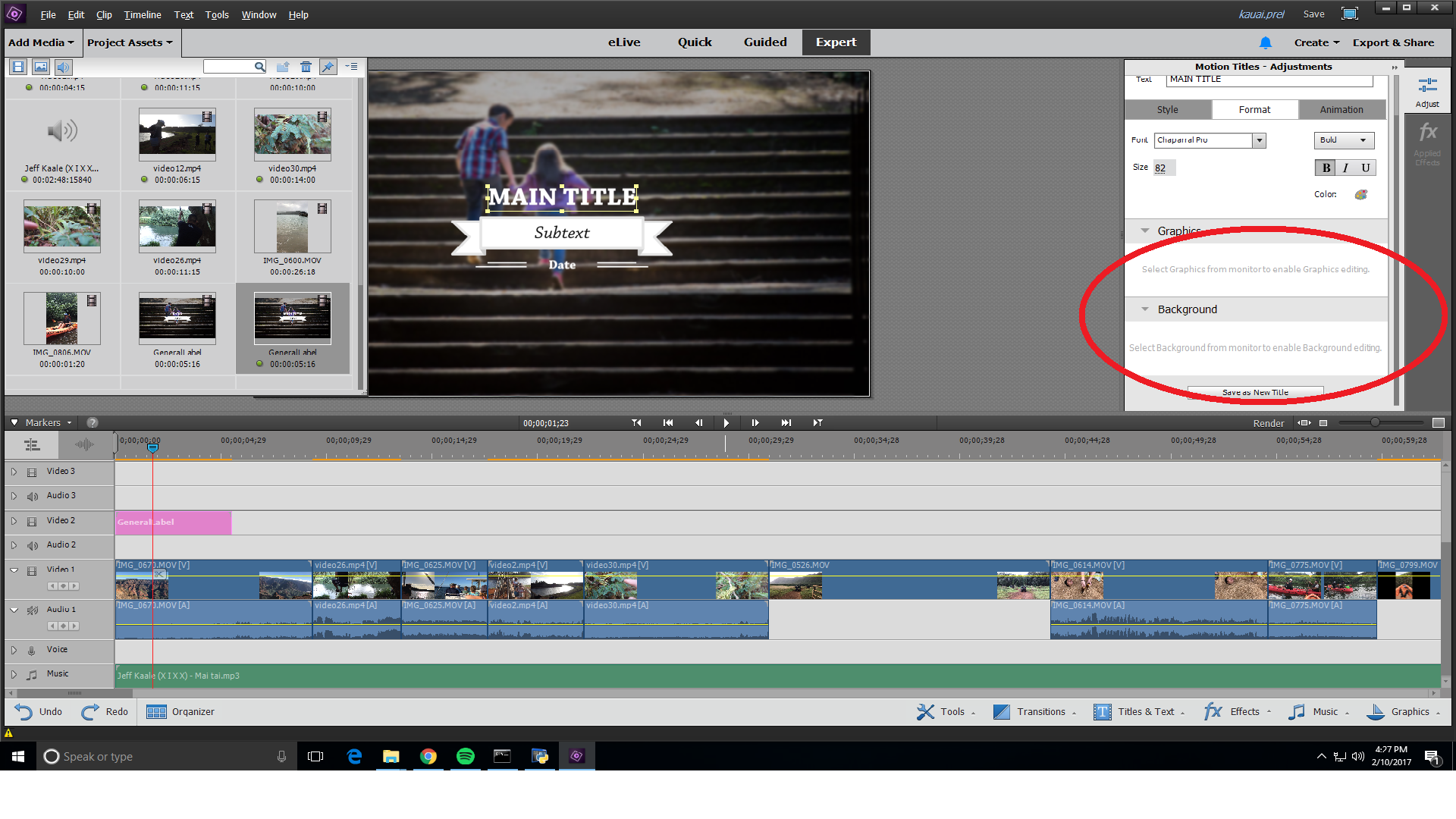Image resolution: width=1456 pixels, height=819 pixels.
Task: Click zoom out timeline icon
Action: point(1323,423)
